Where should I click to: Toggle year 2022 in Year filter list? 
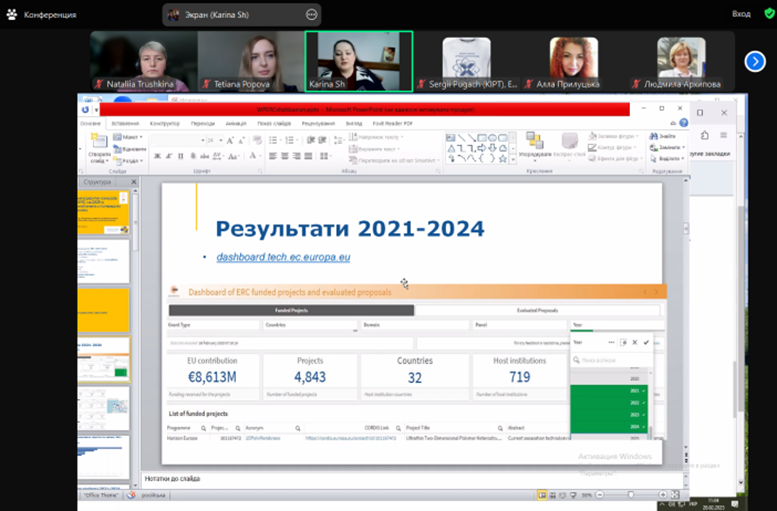[x=610, y=402]
